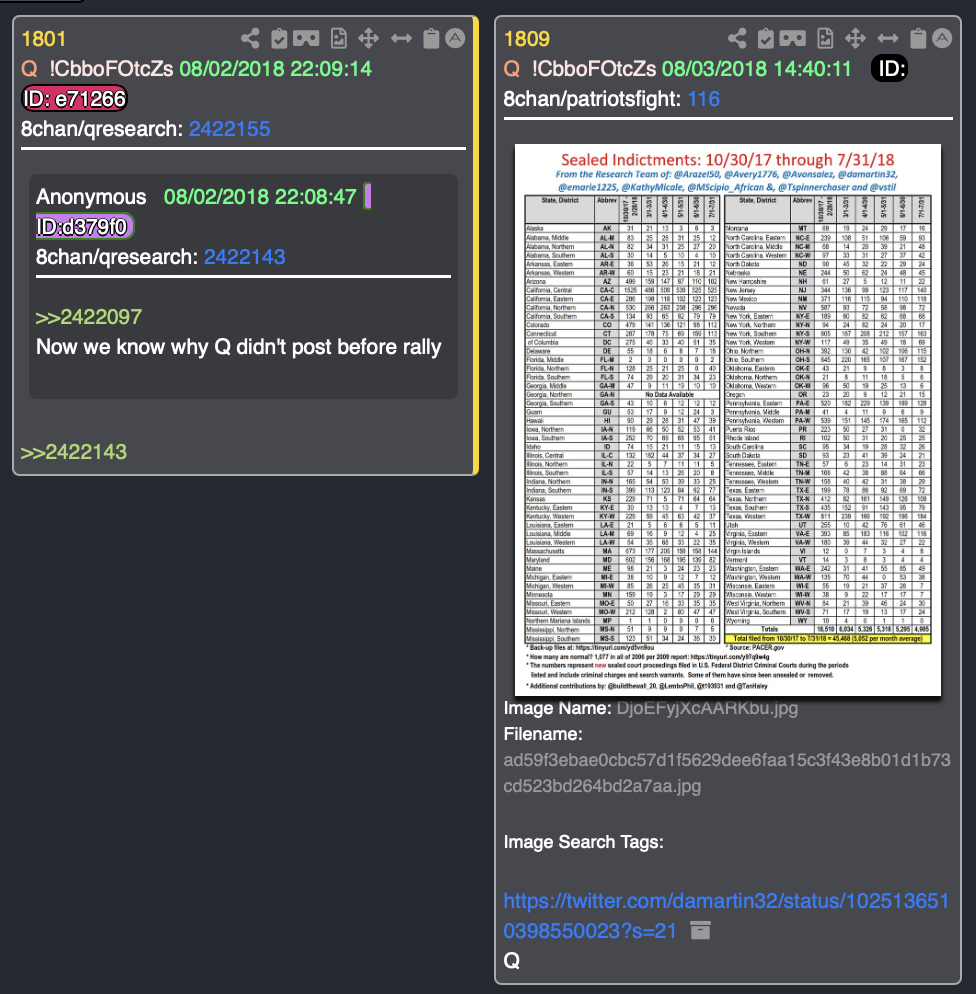
Task: Click the plain clipboard icon on post 1801
Action: click(431, 39)
